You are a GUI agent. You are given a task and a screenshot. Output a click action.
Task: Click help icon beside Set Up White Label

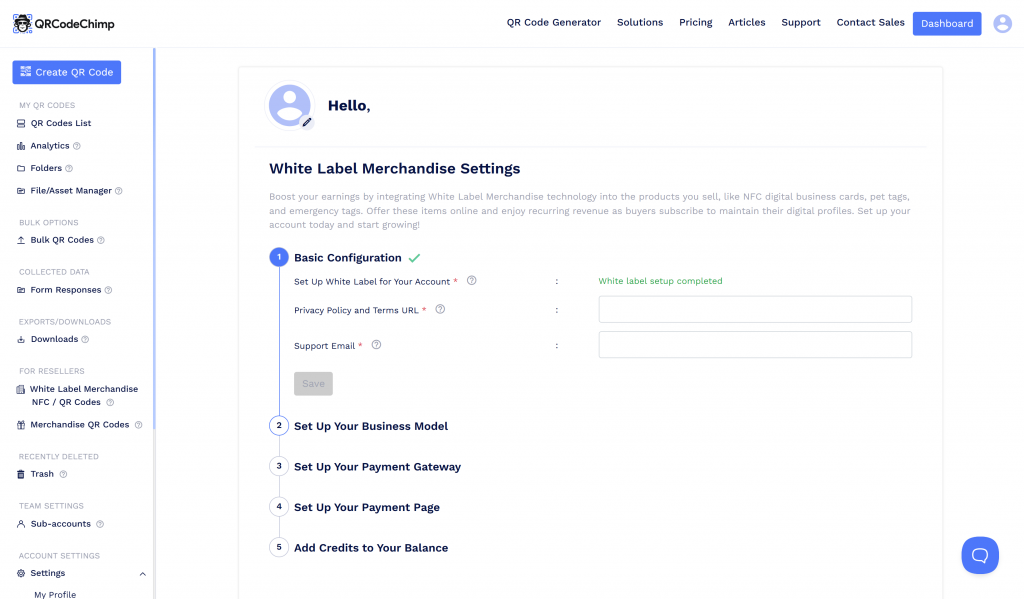coord(472,281)
